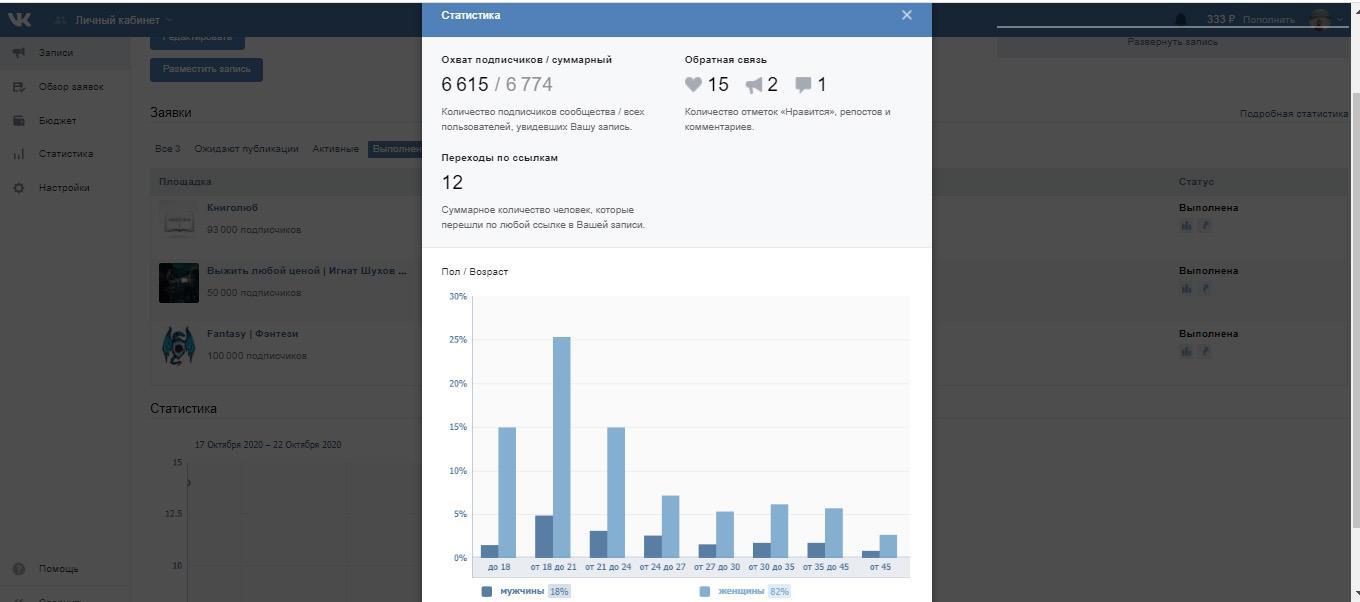The image size is (1360, 602).
Task: Click the Статистика bar chart sidebar icon
Action: [19, 154]
